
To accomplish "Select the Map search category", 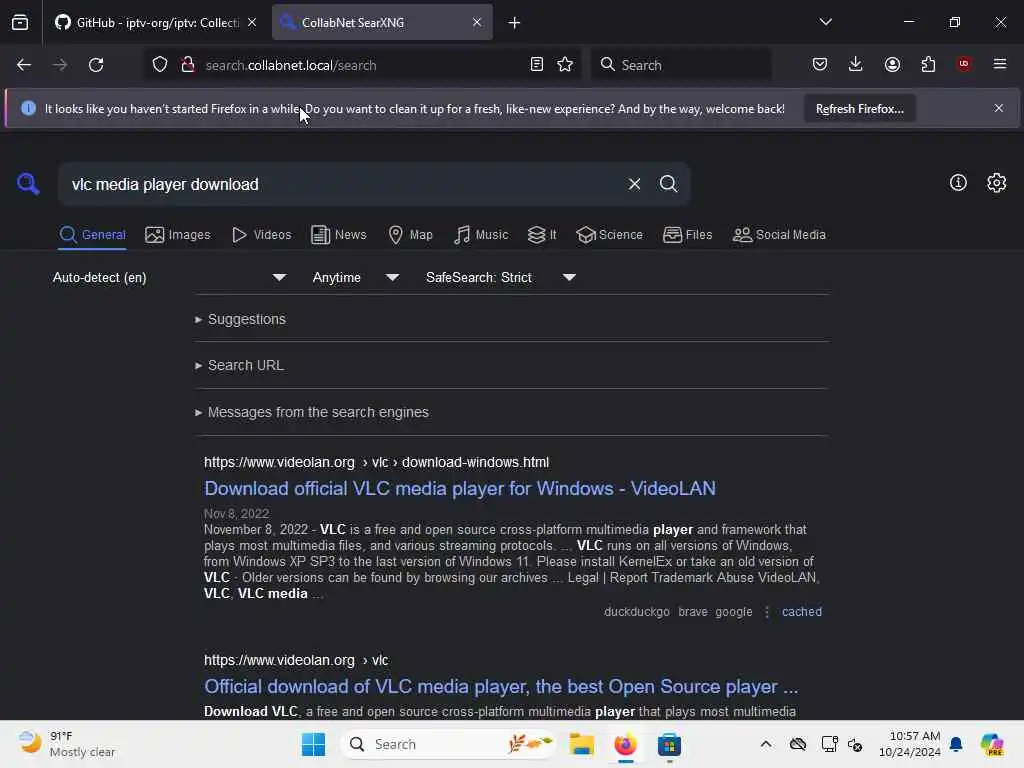I will point(410,235).
